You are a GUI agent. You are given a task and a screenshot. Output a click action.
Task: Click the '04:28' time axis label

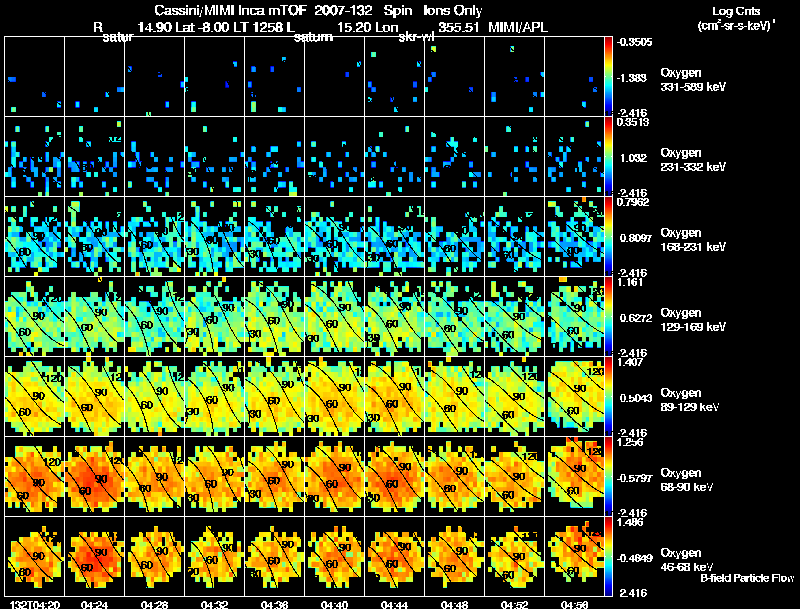154,604
